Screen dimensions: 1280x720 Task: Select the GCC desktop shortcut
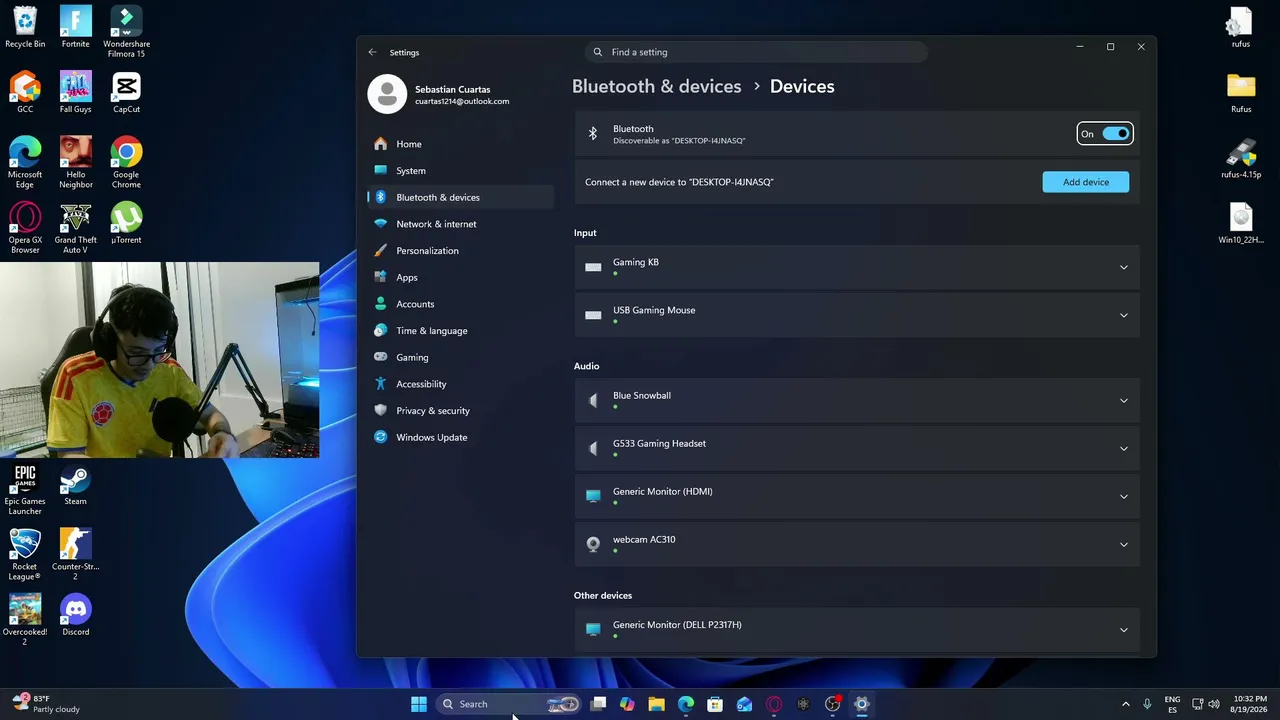(x=25, y=93)
